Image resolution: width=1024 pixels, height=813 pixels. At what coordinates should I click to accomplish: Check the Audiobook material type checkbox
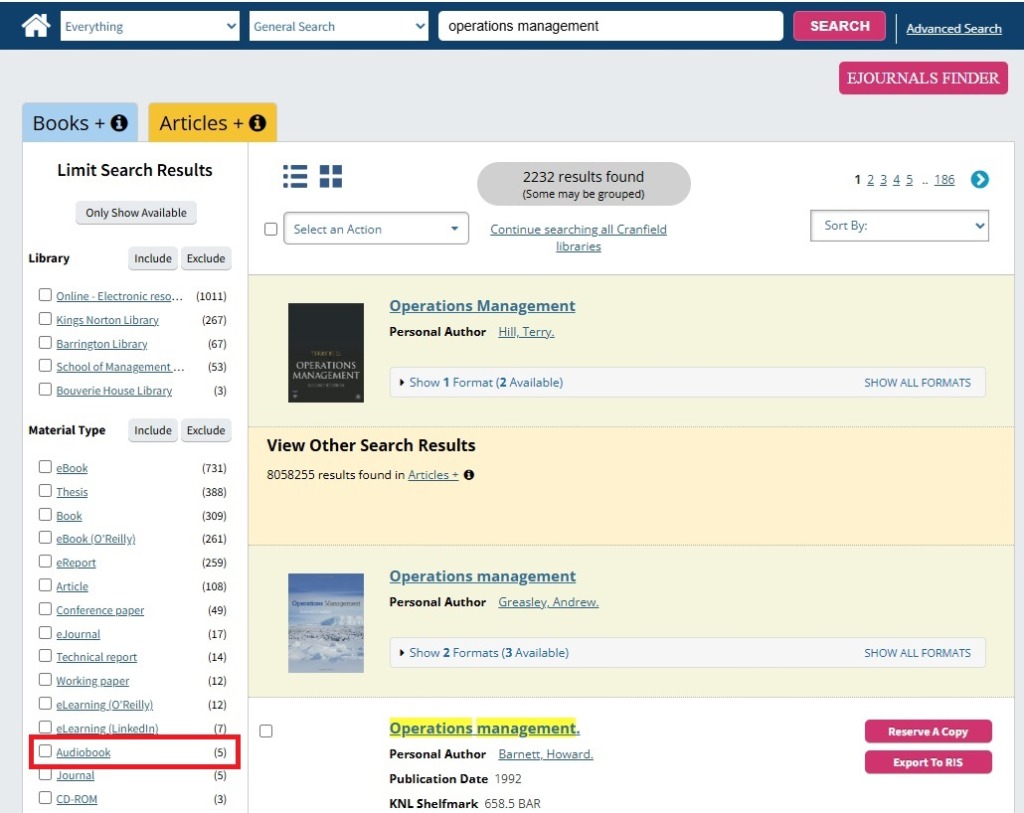pyautogui.click(x=45, y=751)
